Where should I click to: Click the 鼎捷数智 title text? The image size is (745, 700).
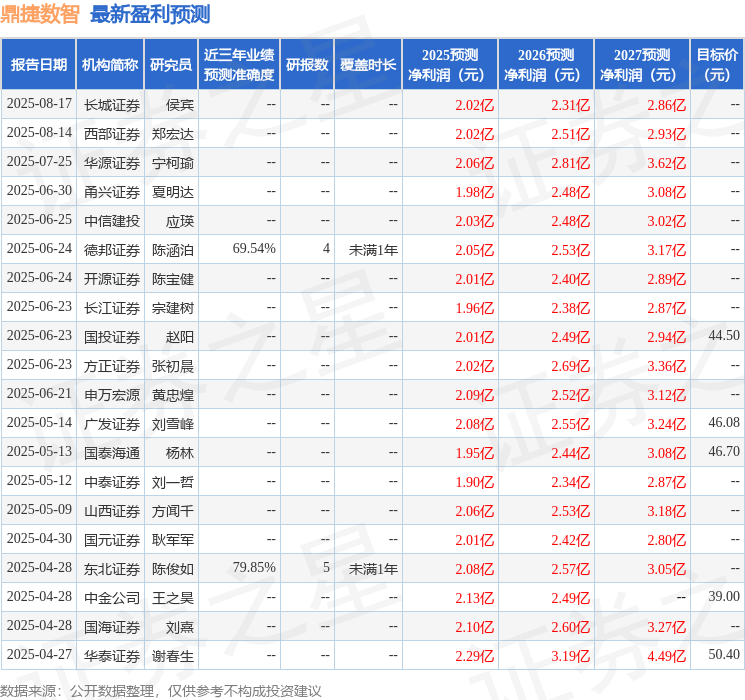tap(40, 14)
